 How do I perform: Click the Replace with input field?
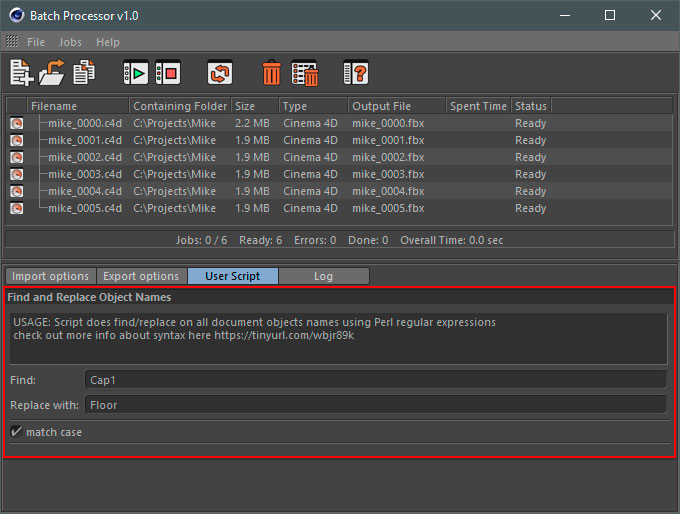pos(375,405)
